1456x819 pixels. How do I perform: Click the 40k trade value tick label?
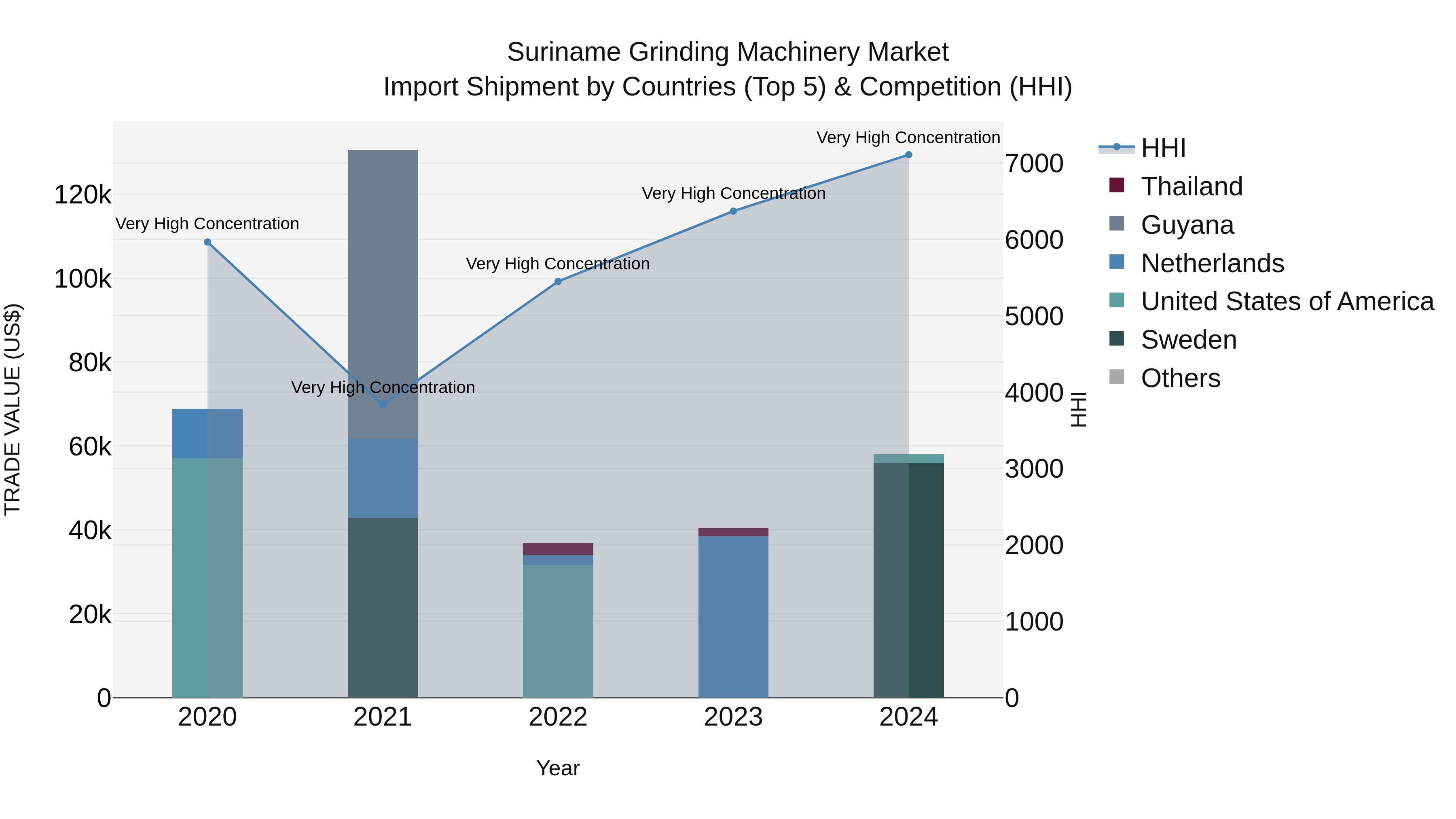pos(90,530)
